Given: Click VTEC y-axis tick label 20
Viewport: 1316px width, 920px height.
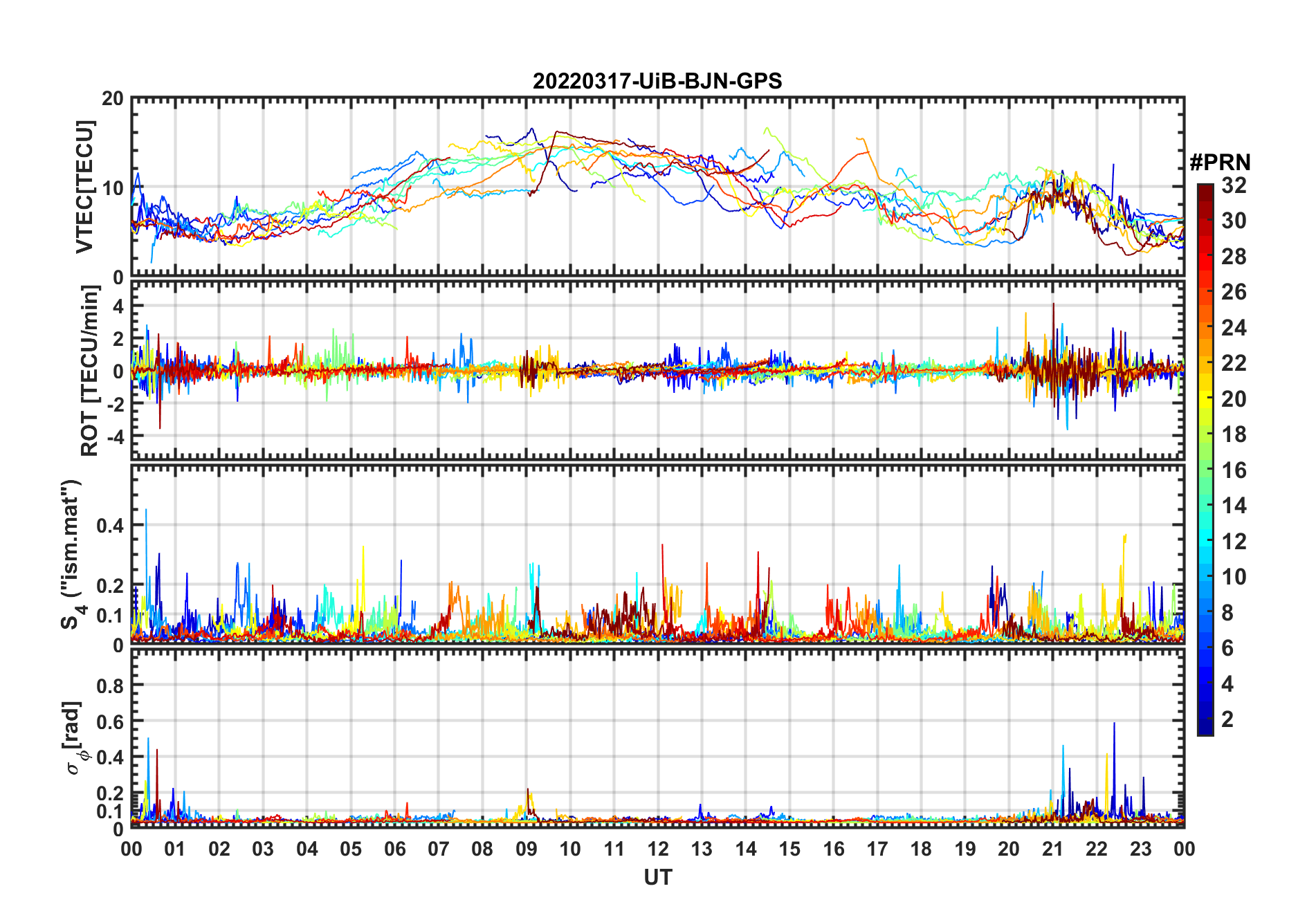Looking at the screenshot, I should (113, 98).
